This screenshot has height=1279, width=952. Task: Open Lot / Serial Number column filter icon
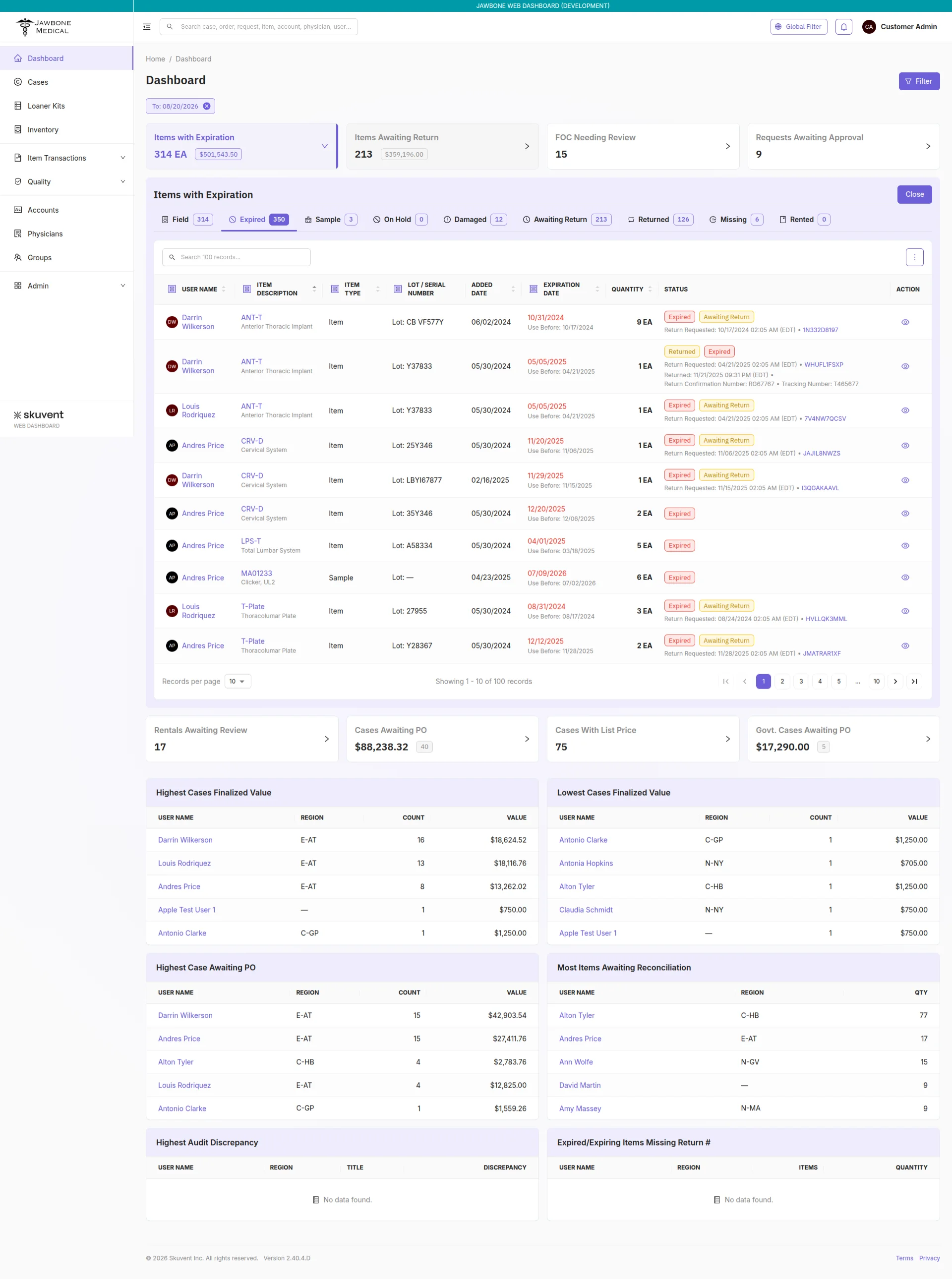[398, 289]
